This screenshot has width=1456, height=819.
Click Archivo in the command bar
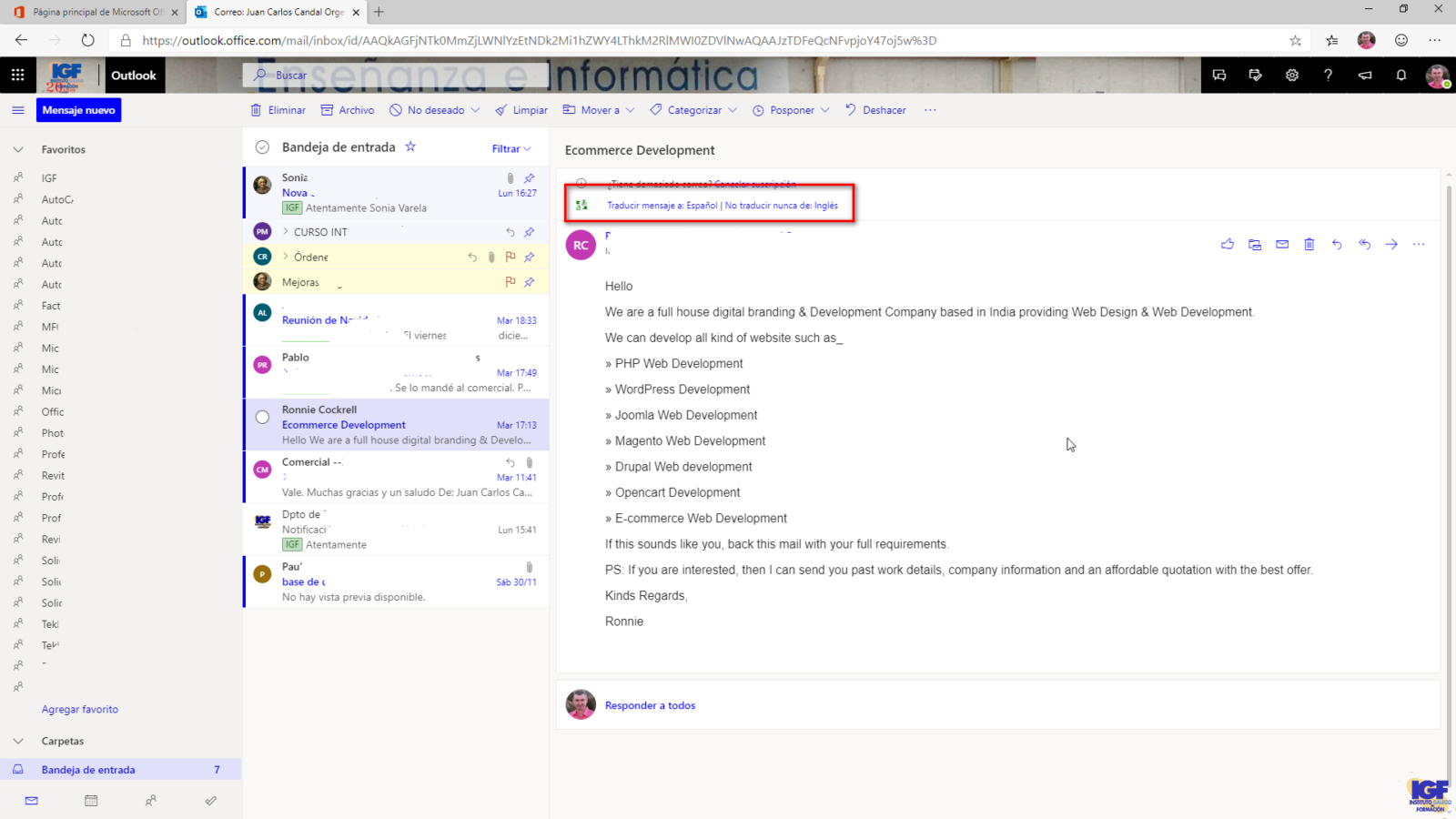click(348, 110)
